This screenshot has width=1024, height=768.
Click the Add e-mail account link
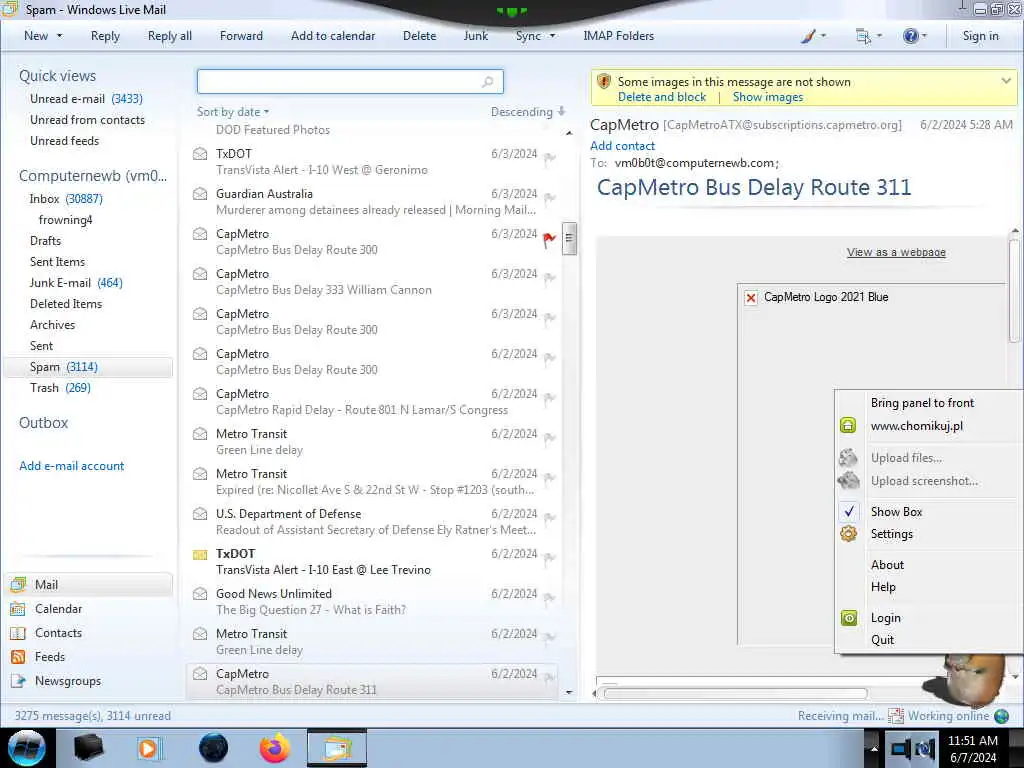point(71,466)
